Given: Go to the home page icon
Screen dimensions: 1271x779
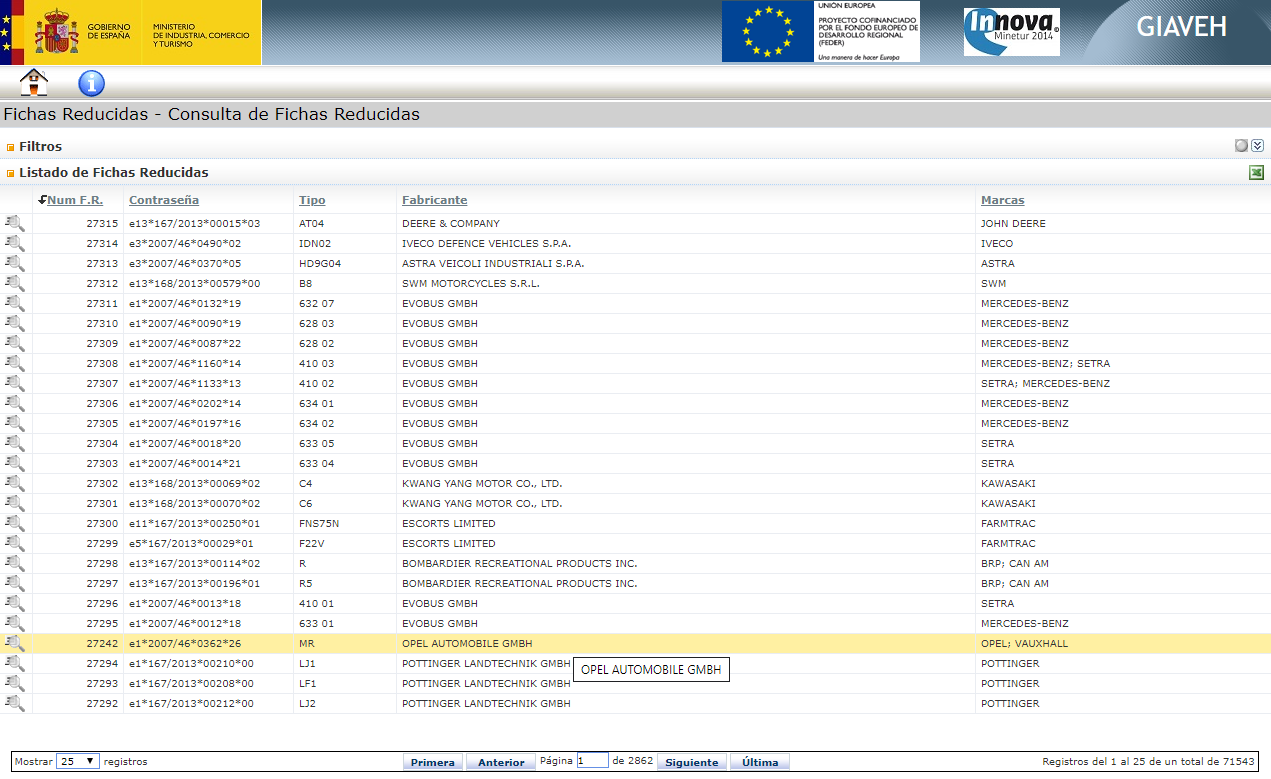Looking at the screenshot, I should point(34,83).
